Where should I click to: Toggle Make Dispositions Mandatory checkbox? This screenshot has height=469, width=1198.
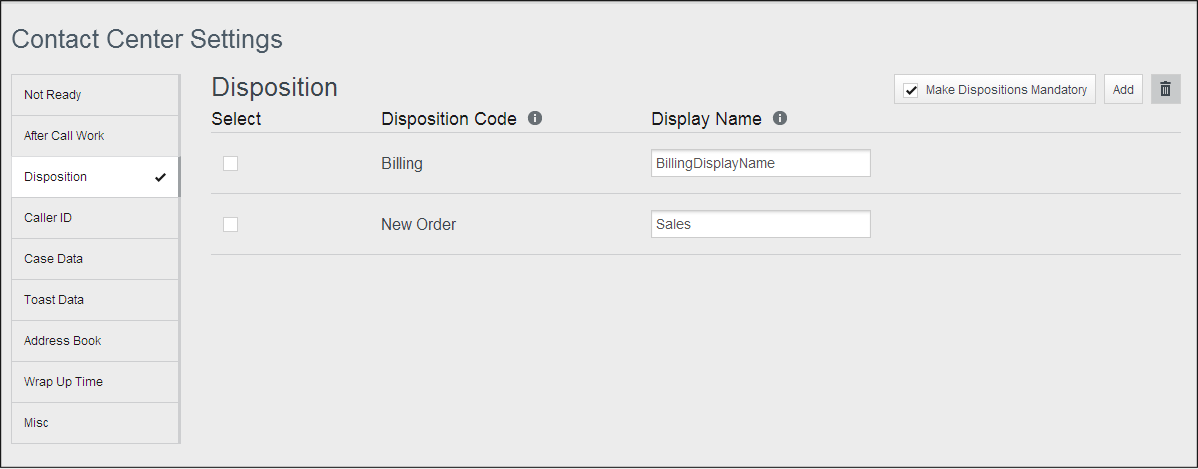[911, 90]
